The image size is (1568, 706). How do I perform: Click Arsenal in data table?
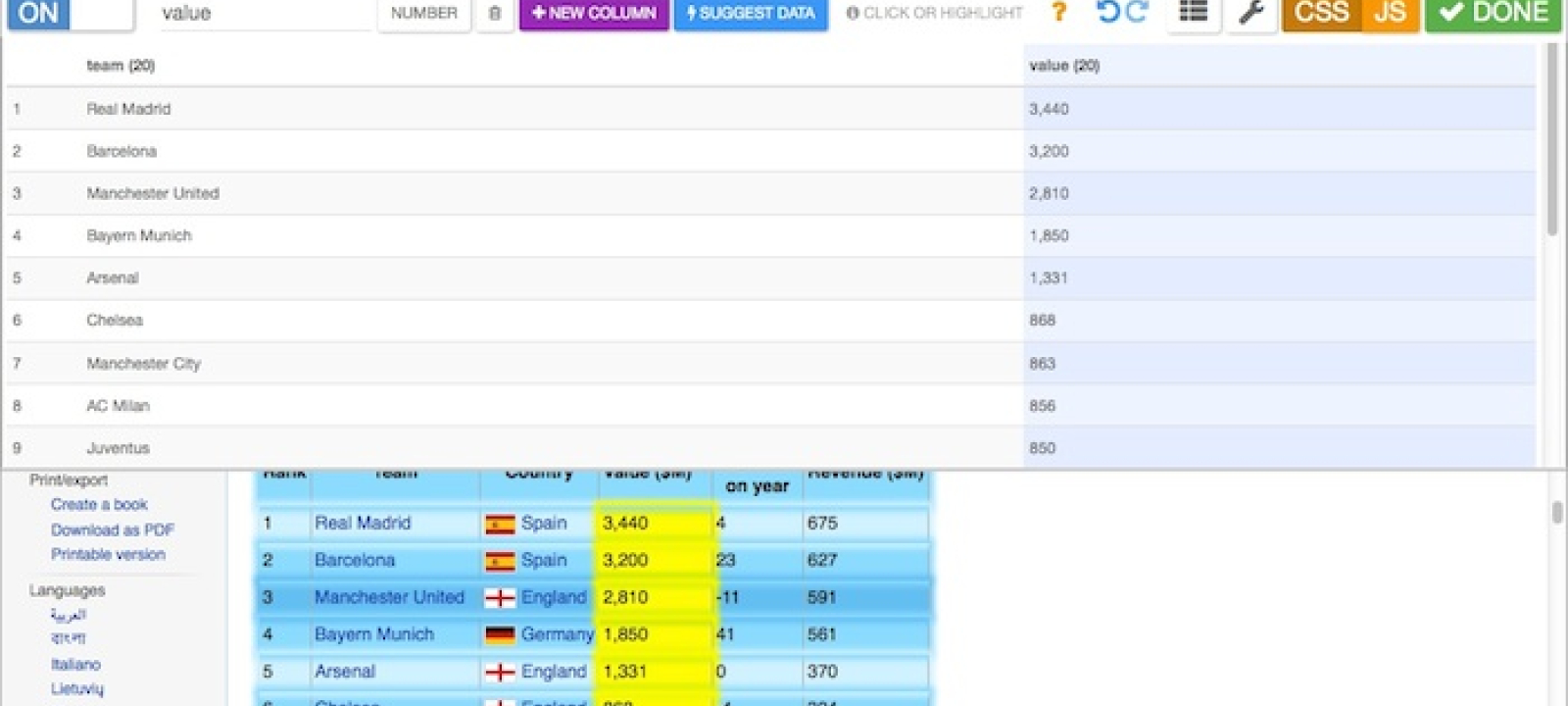click(113, 277)
